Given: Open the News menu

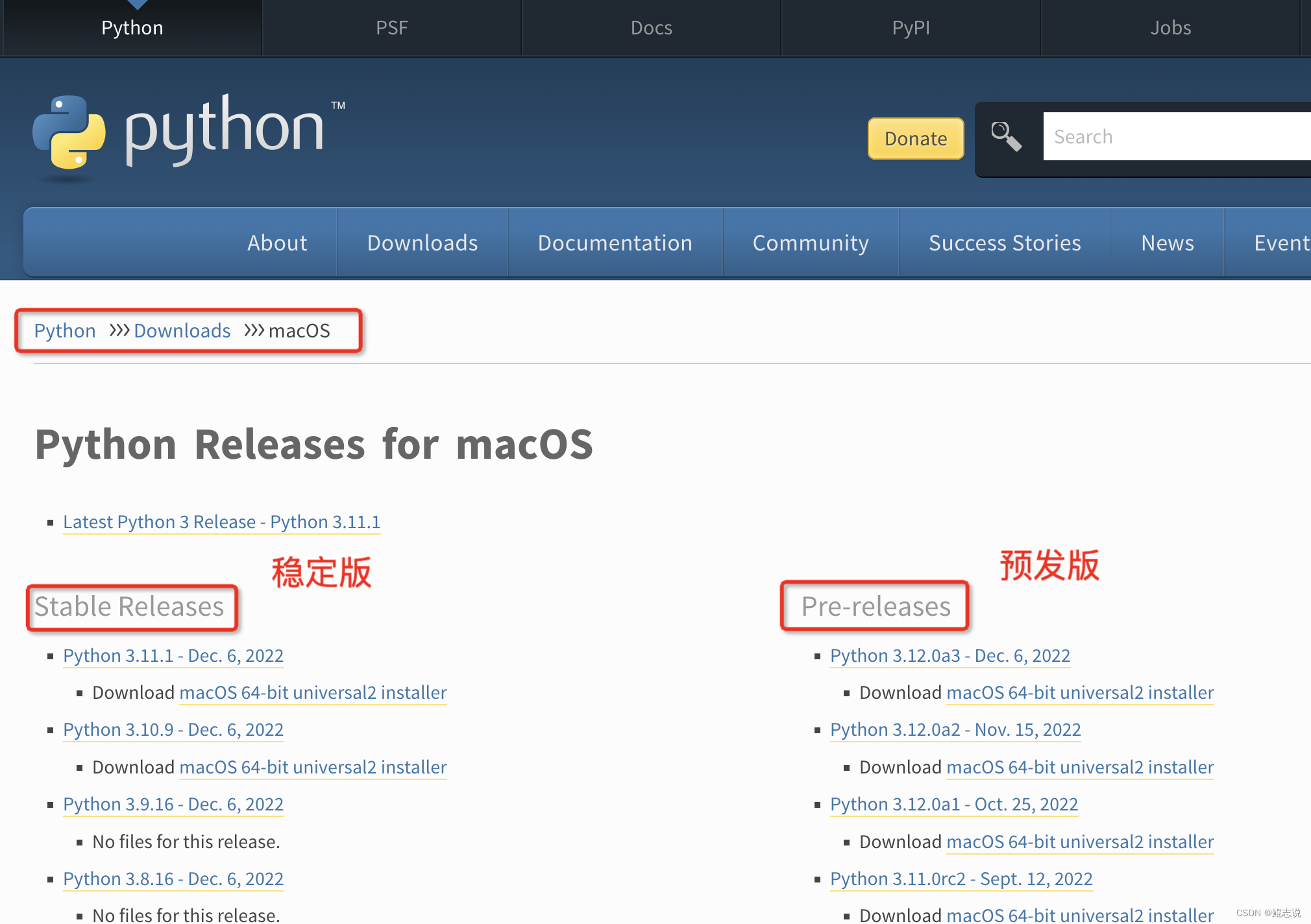Looking at the screenshot, I should (x=1167, y=242).
